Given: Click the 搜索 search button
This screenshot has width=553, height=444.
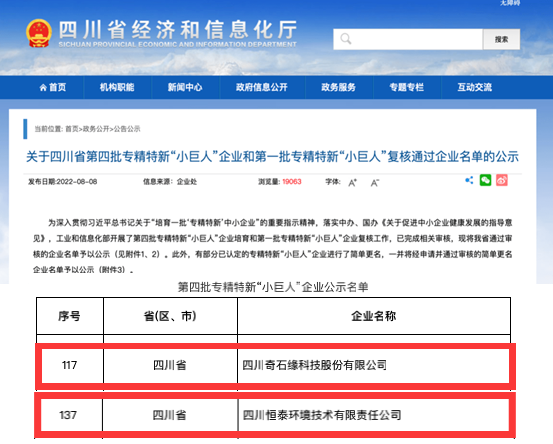Looking at the screenshot, I should [501, 39].
